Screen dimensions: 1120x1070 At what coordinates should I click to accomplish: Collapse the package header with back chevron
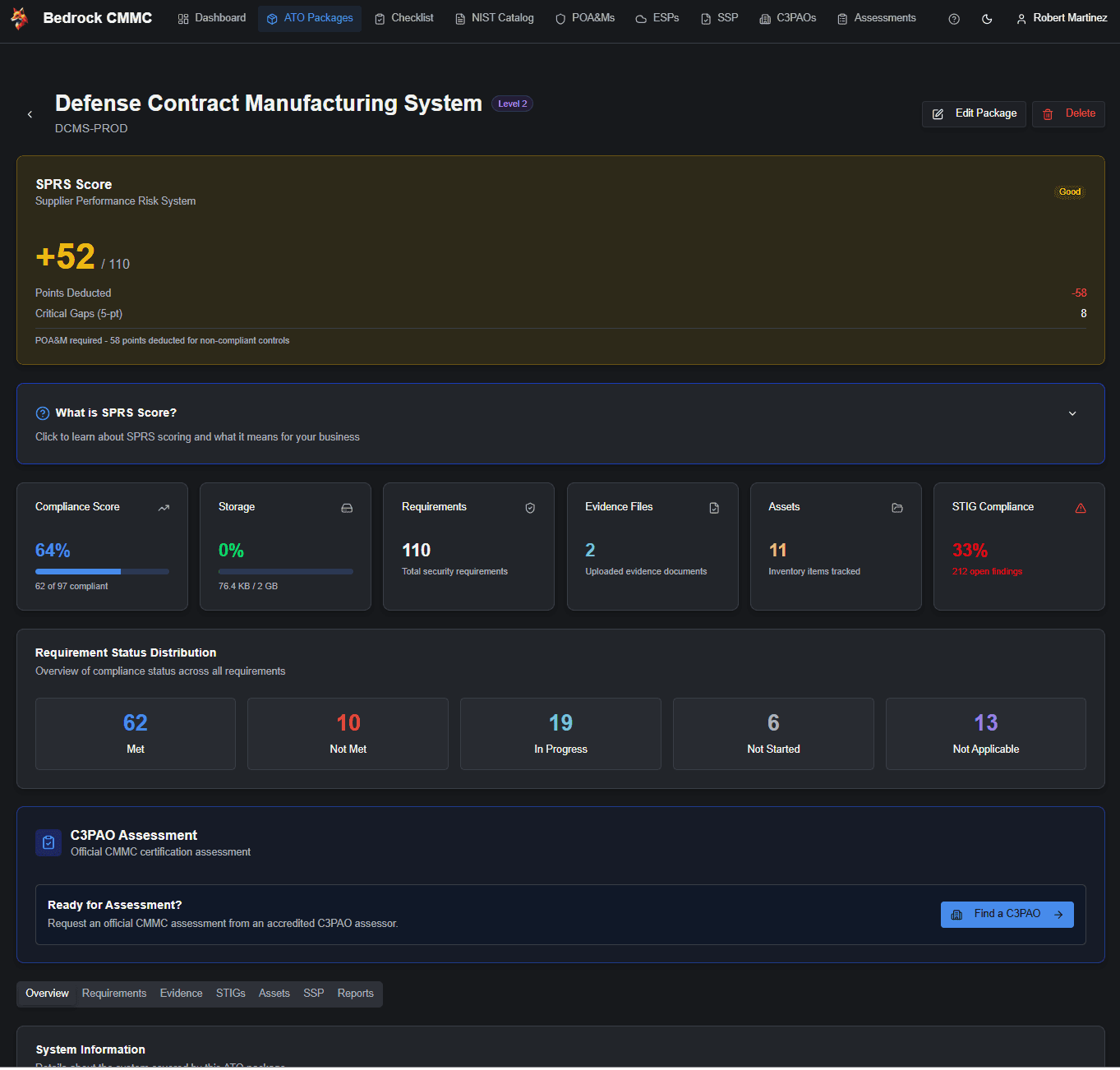tap(30, 114)
